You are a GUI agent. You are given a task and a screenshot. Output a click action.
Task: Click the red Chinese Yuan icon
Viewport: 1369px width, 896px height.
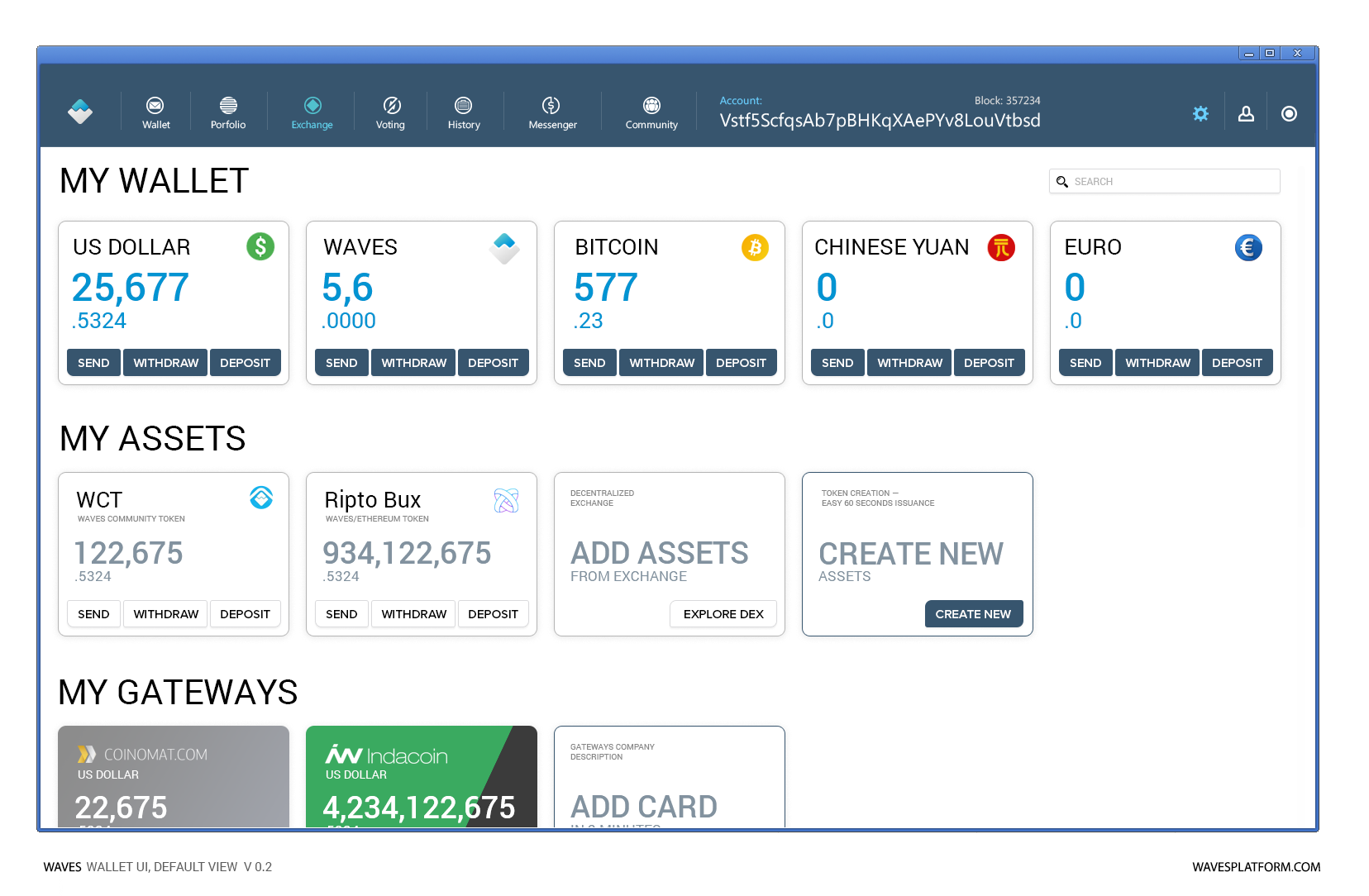(1001, 247)
